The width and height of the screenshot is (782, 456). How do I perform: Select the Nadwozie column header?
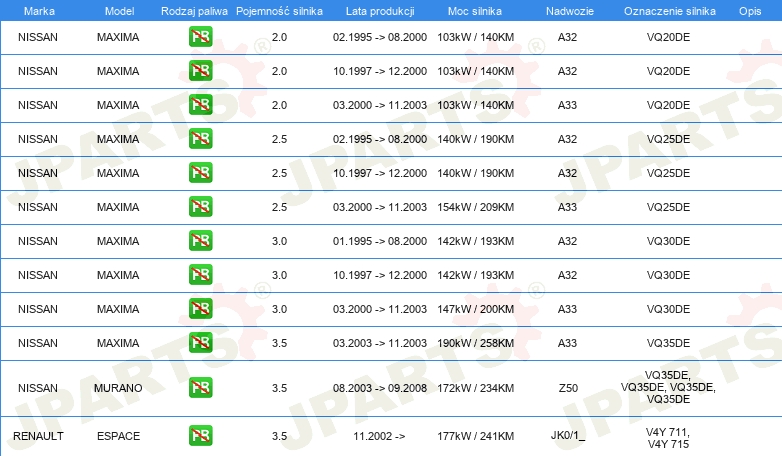(x=570, y=11)
